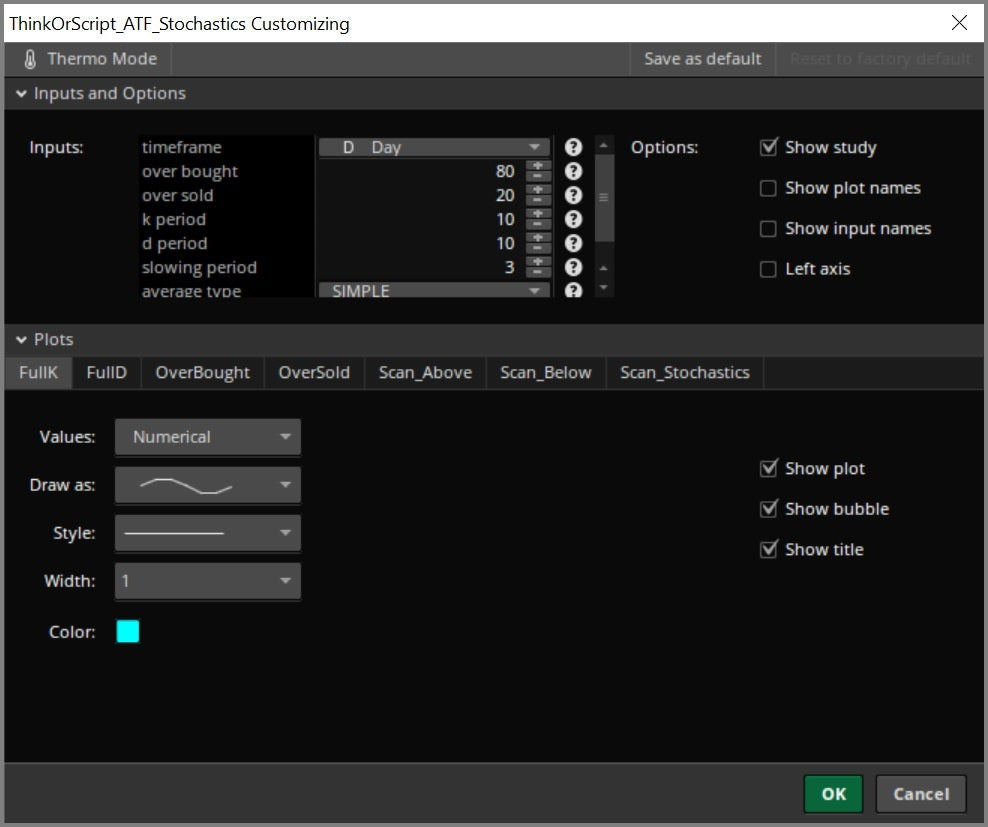
Task: Uncheck the Show plot checkbox
Action: (x=768, y=468)
